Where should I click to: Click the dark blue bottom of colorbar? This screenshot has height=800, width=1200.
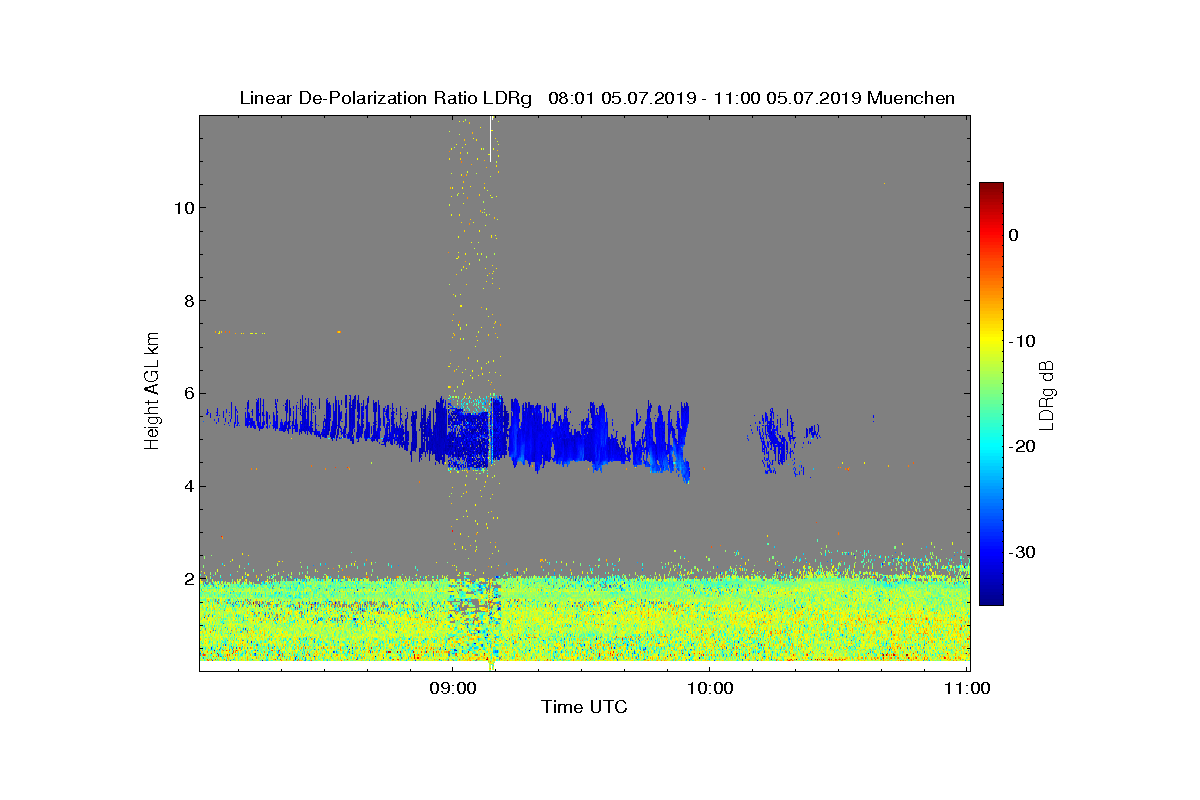[x=991, y=598]
